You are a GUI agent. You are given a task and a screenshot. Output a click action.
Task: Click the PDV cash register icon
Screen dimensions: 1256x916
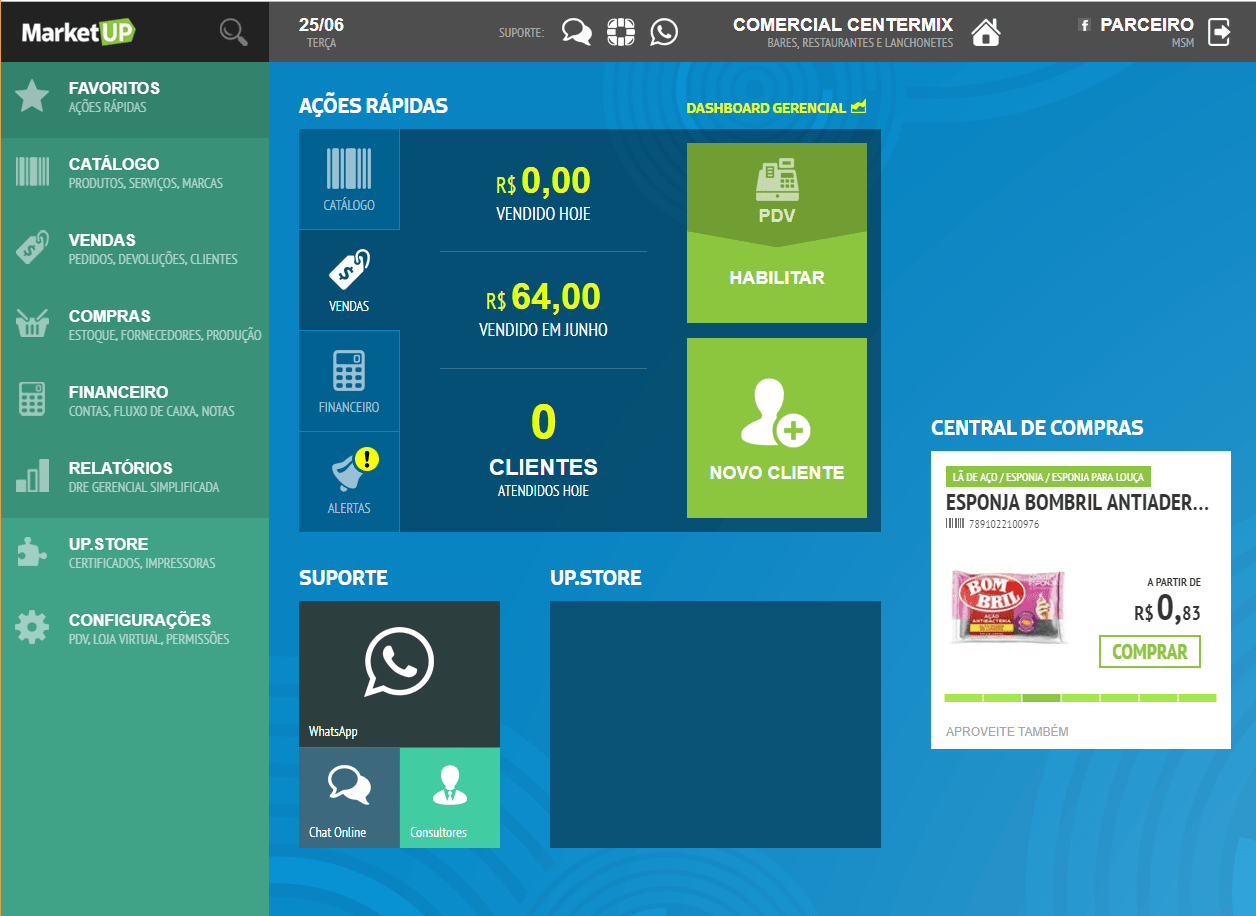(777, 180)
